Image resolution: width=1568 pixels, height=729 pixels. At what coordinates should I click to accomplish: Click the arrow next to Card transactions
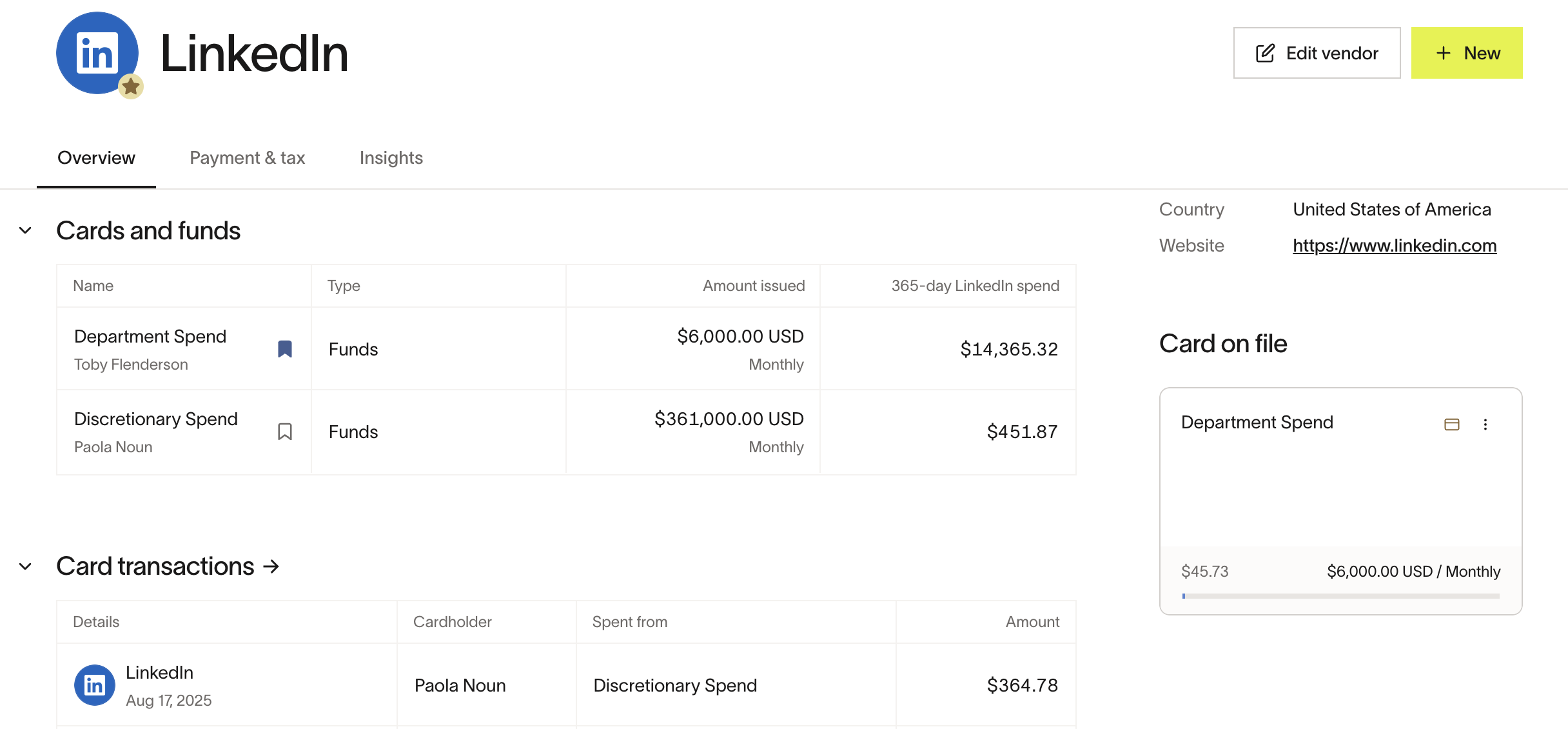coord(271,566)
